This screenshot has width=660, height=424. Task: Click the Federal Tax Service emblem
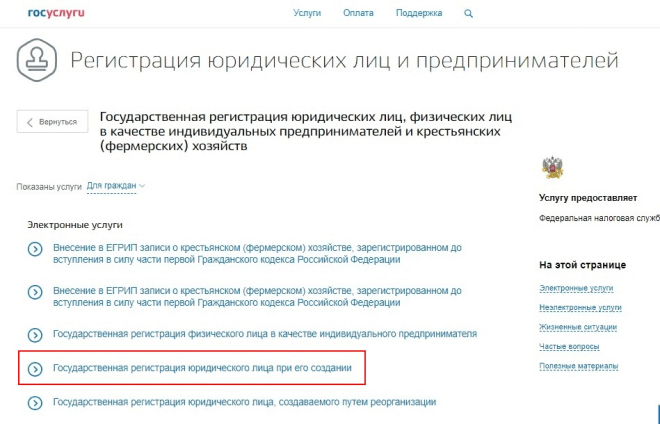coord(552,168)
